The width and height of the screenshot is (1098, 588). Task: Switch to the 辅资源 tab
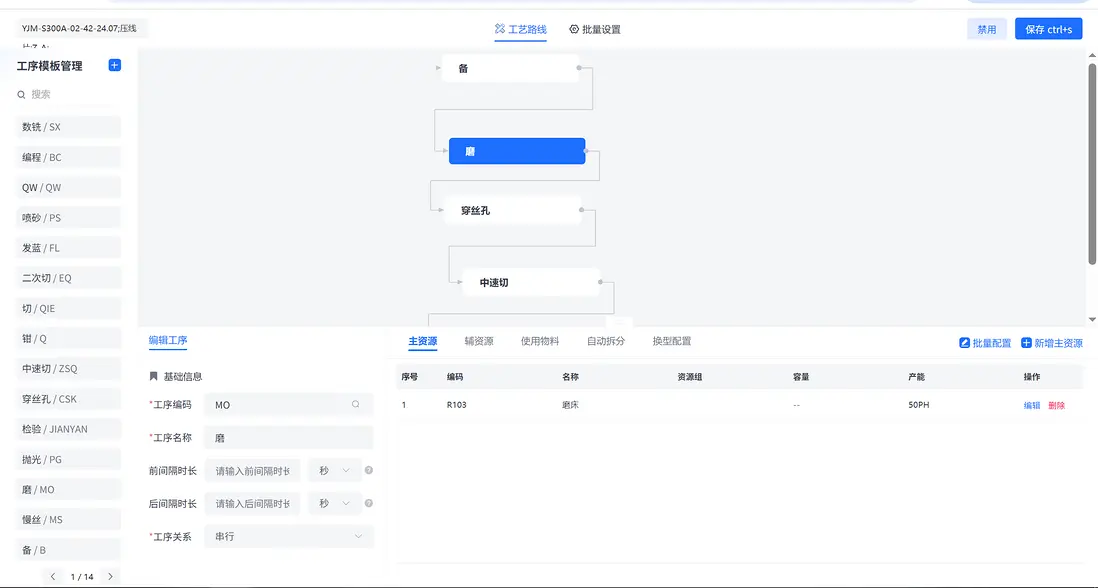tap(477, 341)
